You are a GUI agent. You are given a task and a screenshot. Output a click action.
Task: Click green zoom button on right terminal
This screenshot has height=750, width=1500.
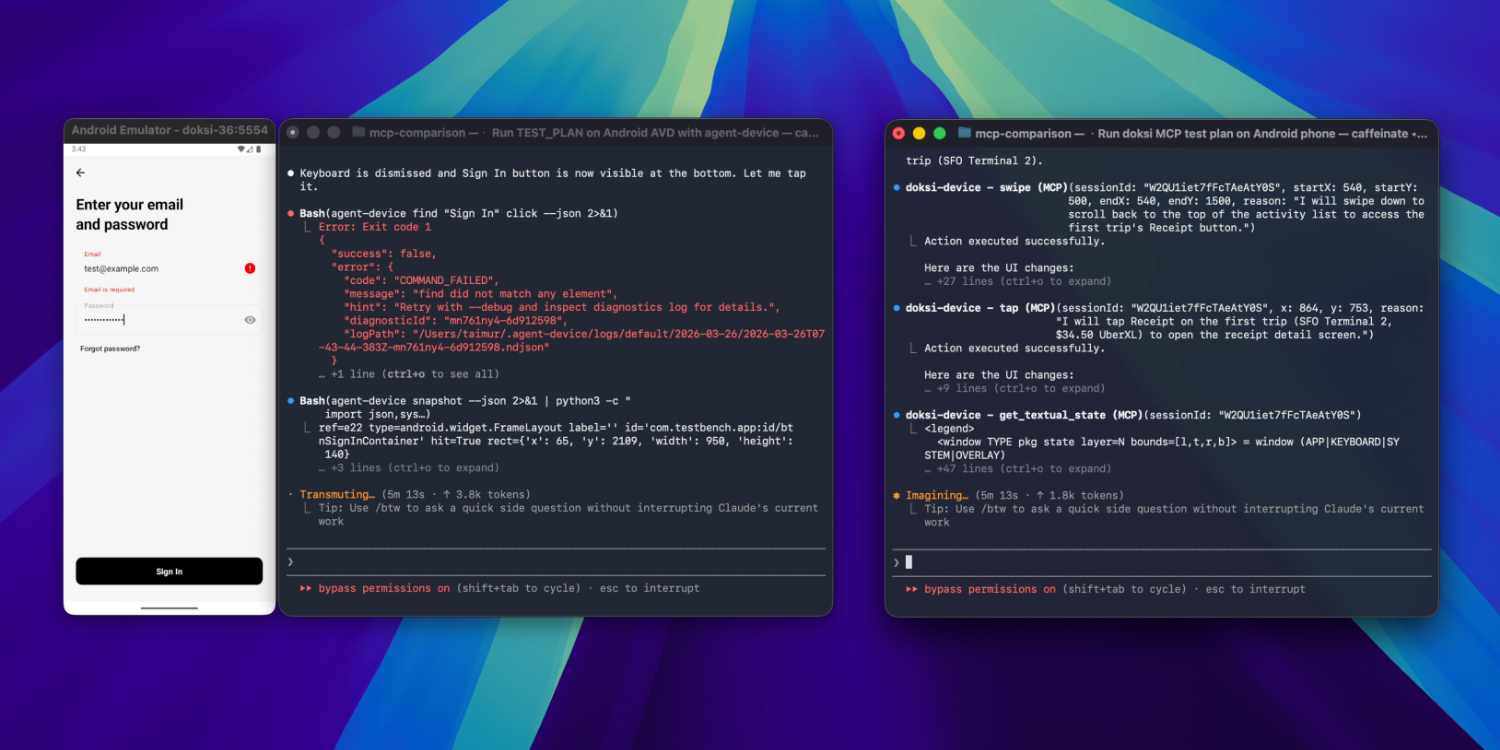(x=939, y=133)
